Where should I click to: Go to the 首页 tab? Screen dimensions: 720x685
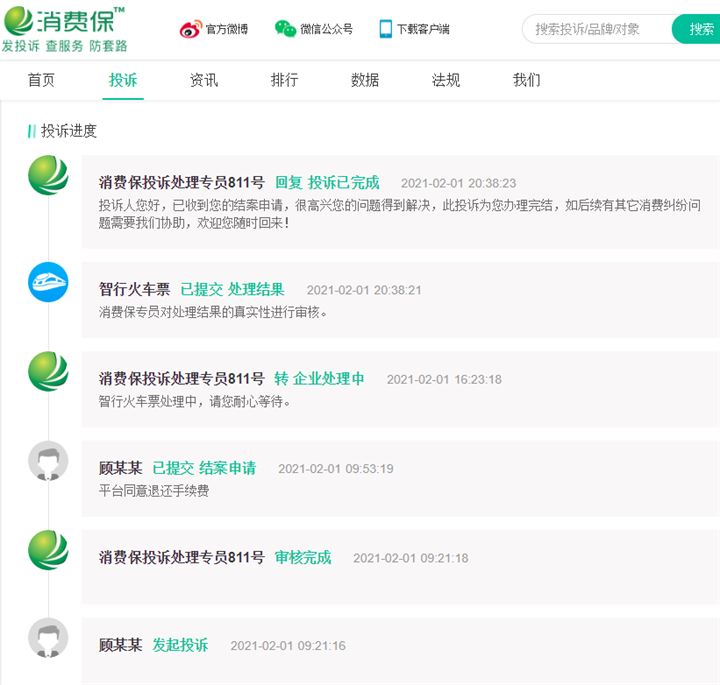click(41, 80)
